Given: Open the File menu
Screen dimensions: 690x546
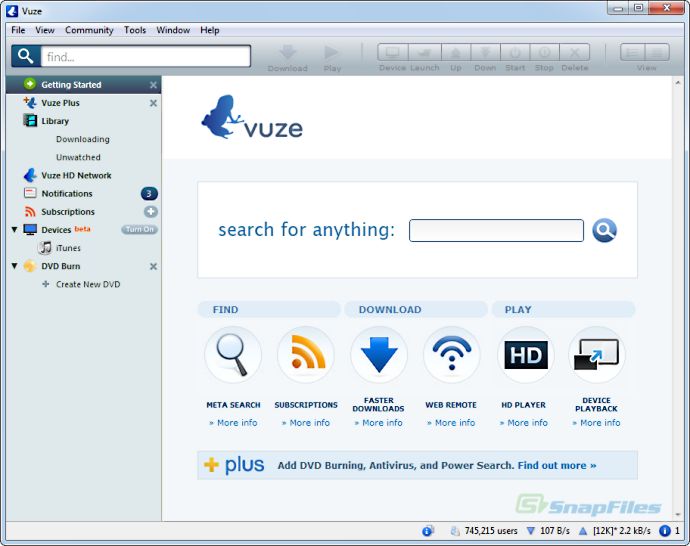Looking at the screenshot, I should (18, 30).
